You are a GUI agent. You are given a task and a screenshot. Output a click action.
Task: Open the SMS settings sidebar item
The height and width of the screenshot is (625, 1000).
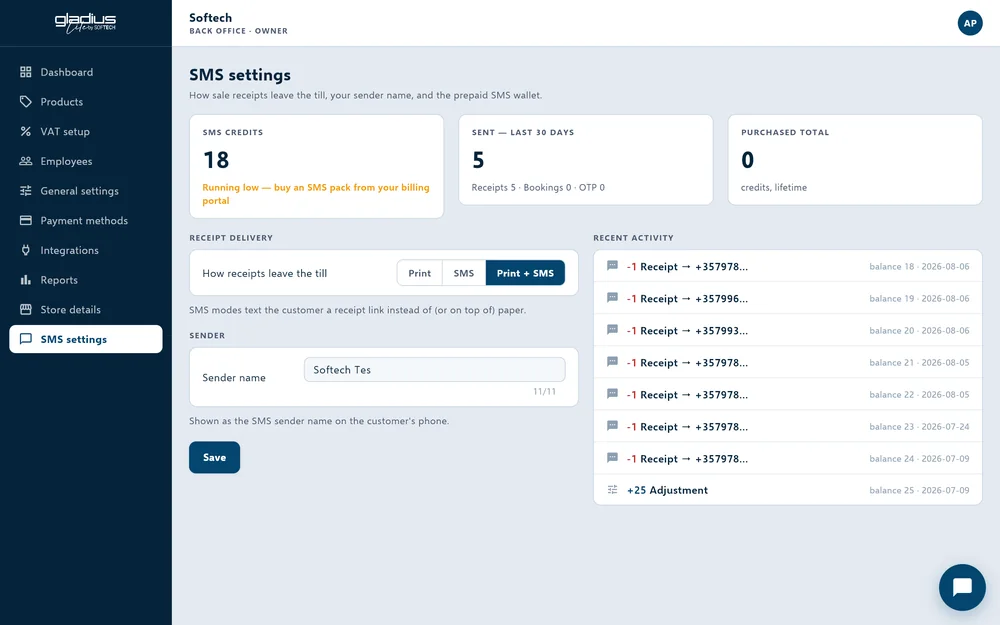85,339
